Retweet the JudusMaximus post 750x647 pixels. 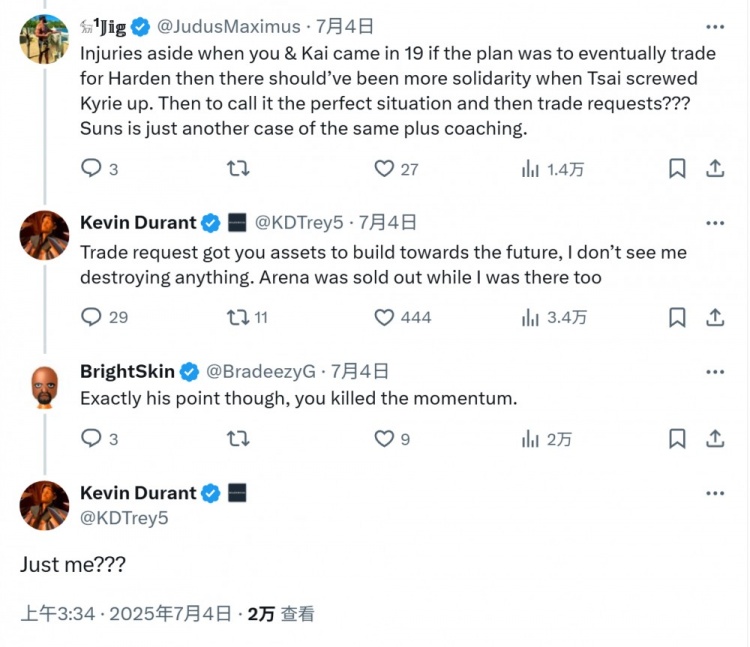238,169
